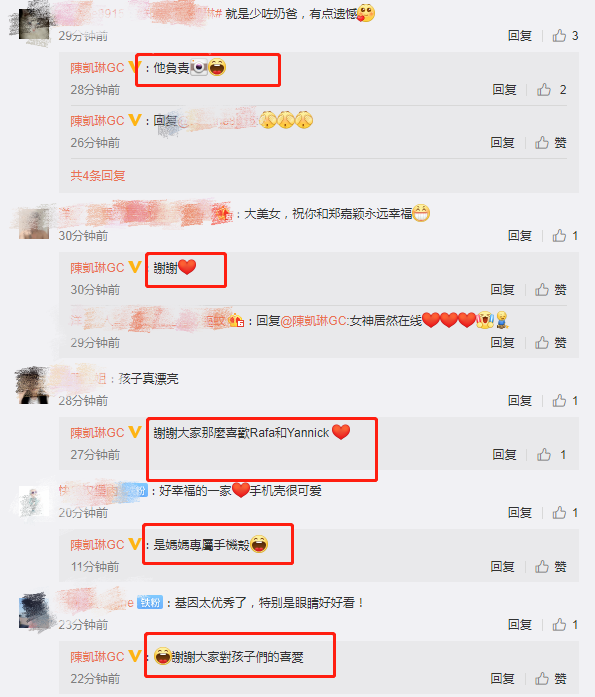
Task: Click the verified V badge beside '謝謝' reply
Action: [x=135, y=267]
